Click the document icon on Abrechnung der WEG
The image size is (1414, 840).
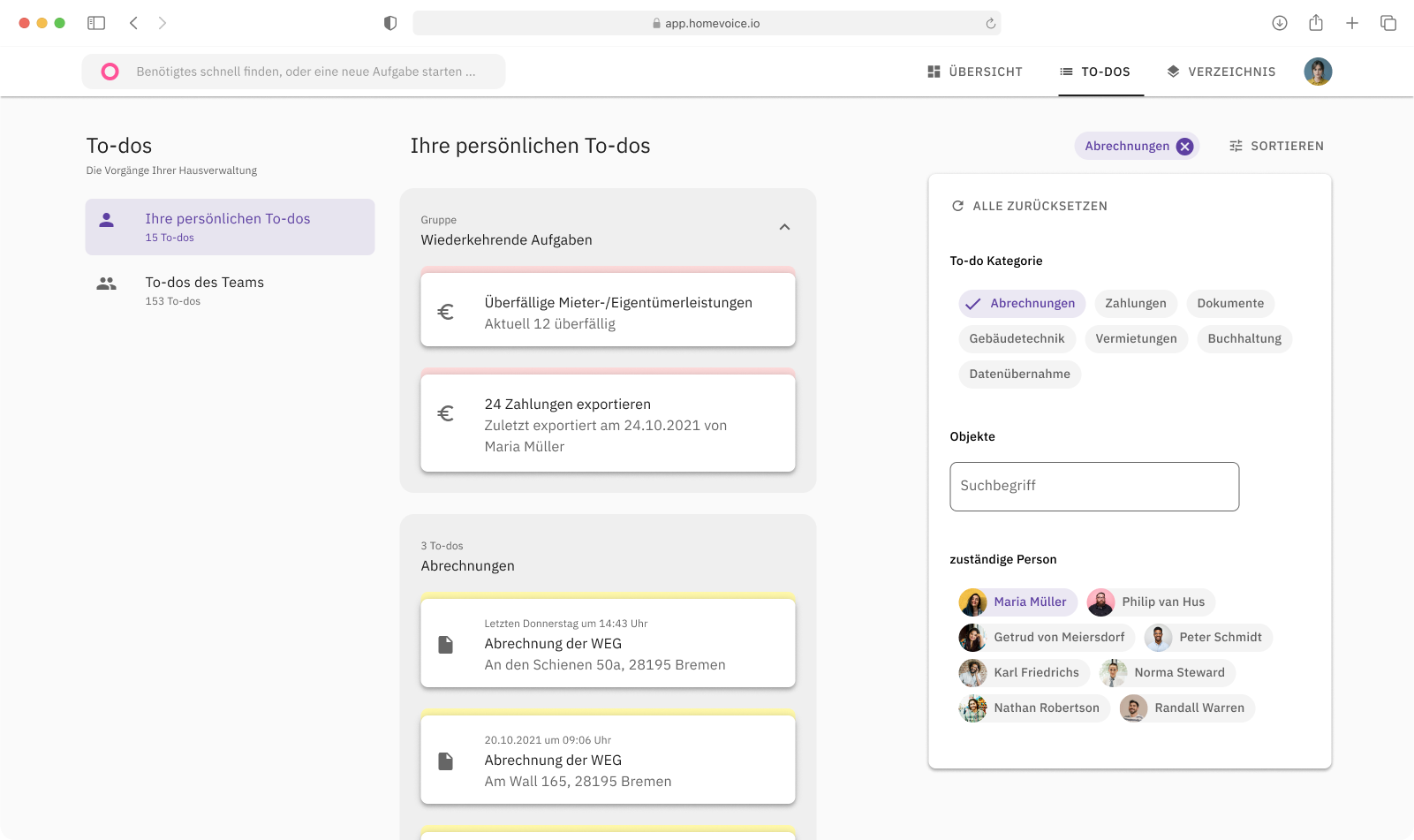pos(446,643)
